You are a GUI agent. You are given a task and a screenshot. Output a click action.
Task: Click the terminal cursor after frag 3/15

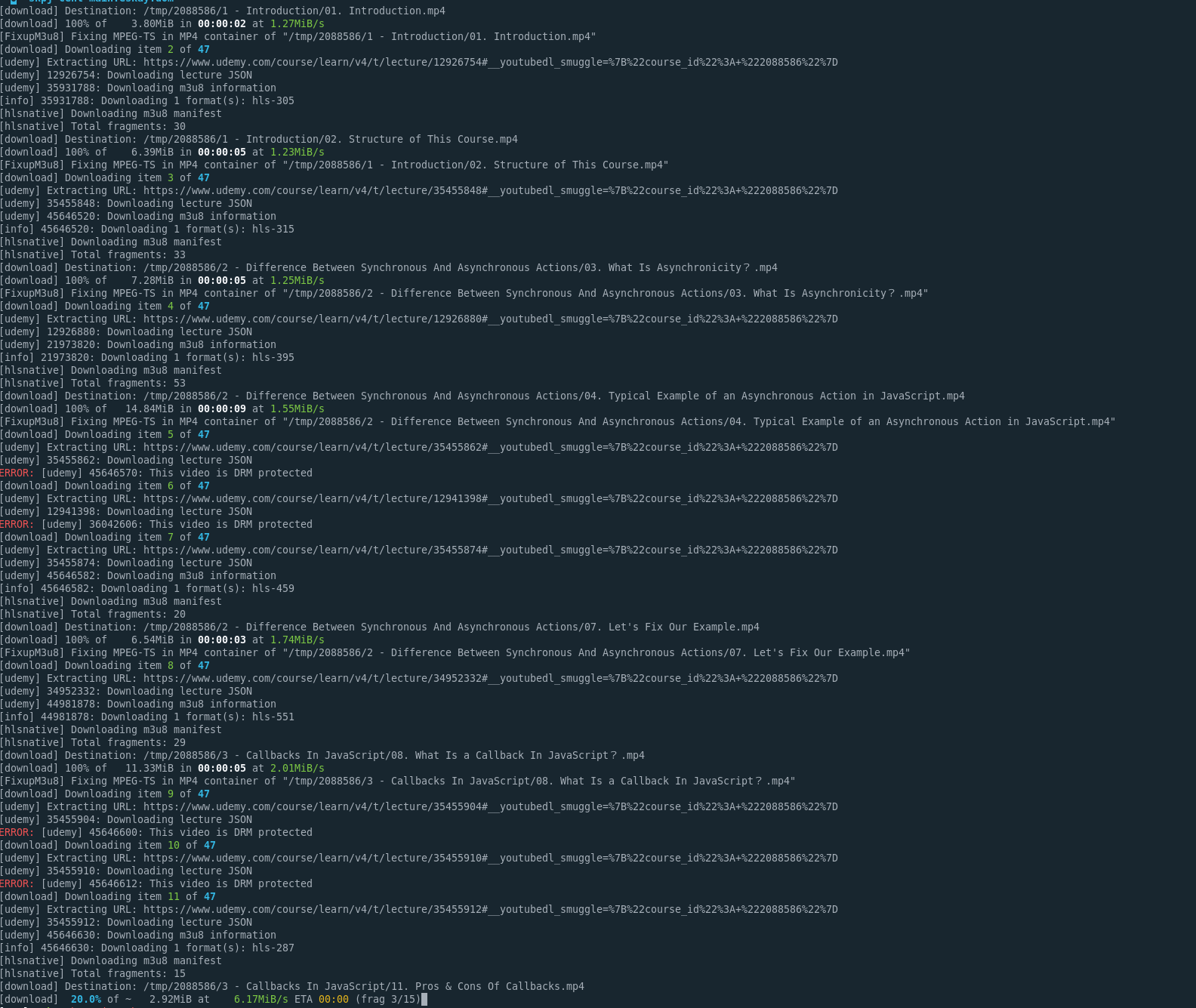pos(424,999)
